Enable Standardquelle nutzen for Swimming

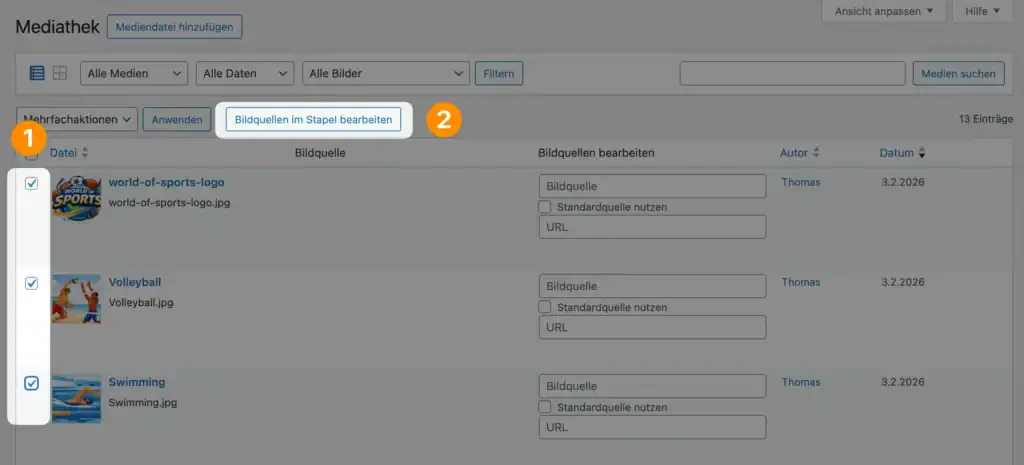[545, 406]
